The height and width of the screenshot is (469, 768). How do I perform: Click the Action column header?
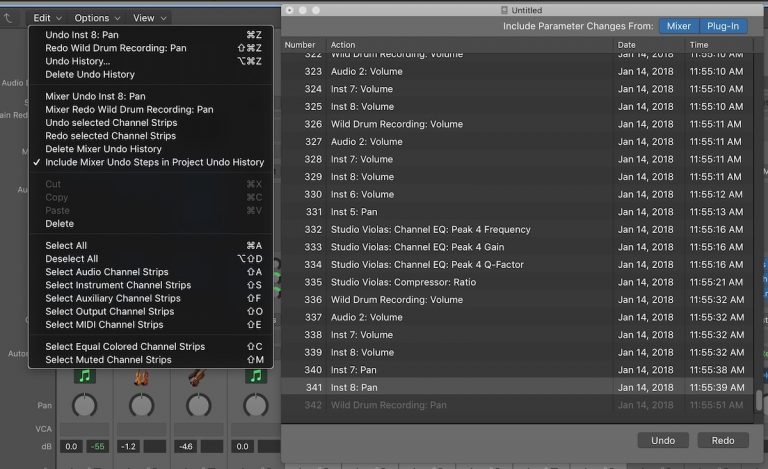(343, 45)
